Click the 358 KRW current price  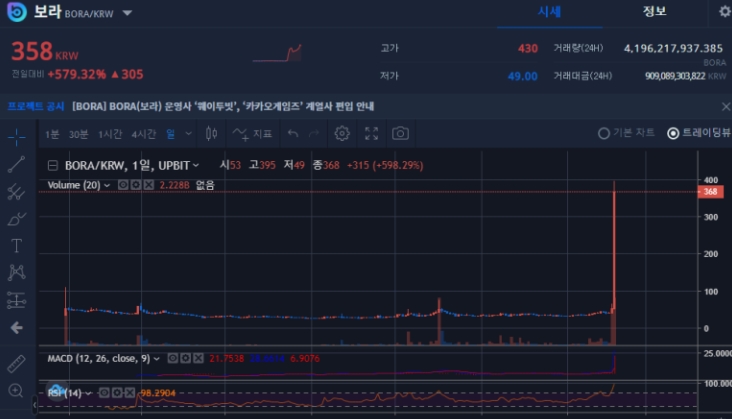pyautogui.click(x=45, y=51)
